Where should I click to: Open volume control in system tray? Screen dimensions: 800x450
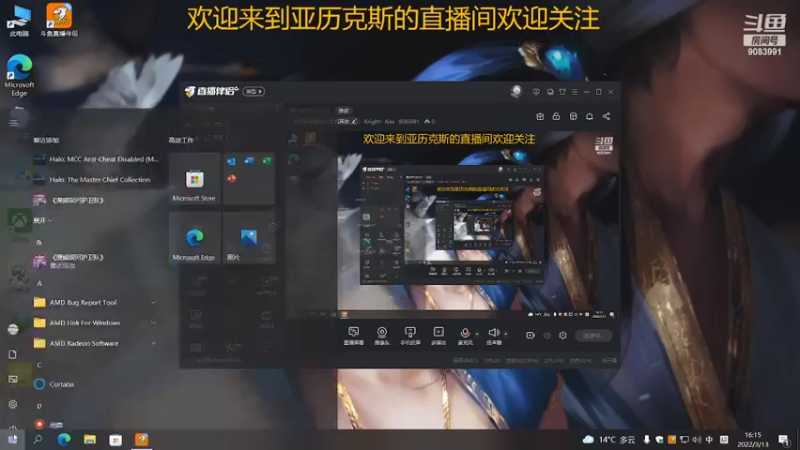pos(697,439)
